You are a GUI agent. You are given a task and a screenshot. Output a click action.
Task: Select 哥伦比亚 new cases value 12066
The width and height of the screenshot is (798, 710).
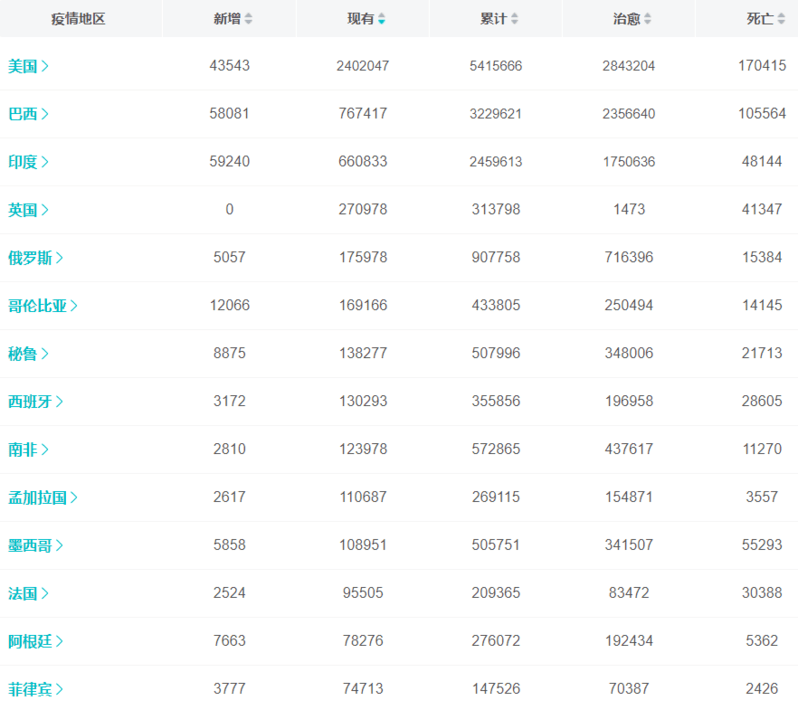pos(230,305)
